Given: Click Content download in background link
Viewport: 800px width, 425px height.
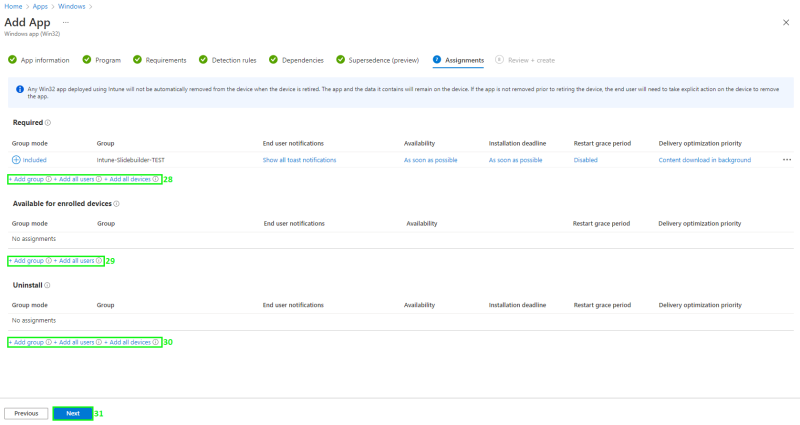Looking at the screenshot, I should (704, 160).
